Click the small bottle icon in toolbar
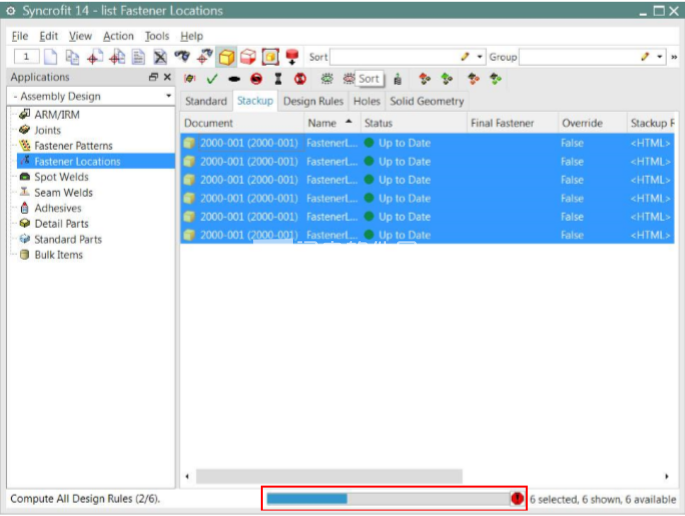Viewport: 685px width, 516px height. (398, 79)
